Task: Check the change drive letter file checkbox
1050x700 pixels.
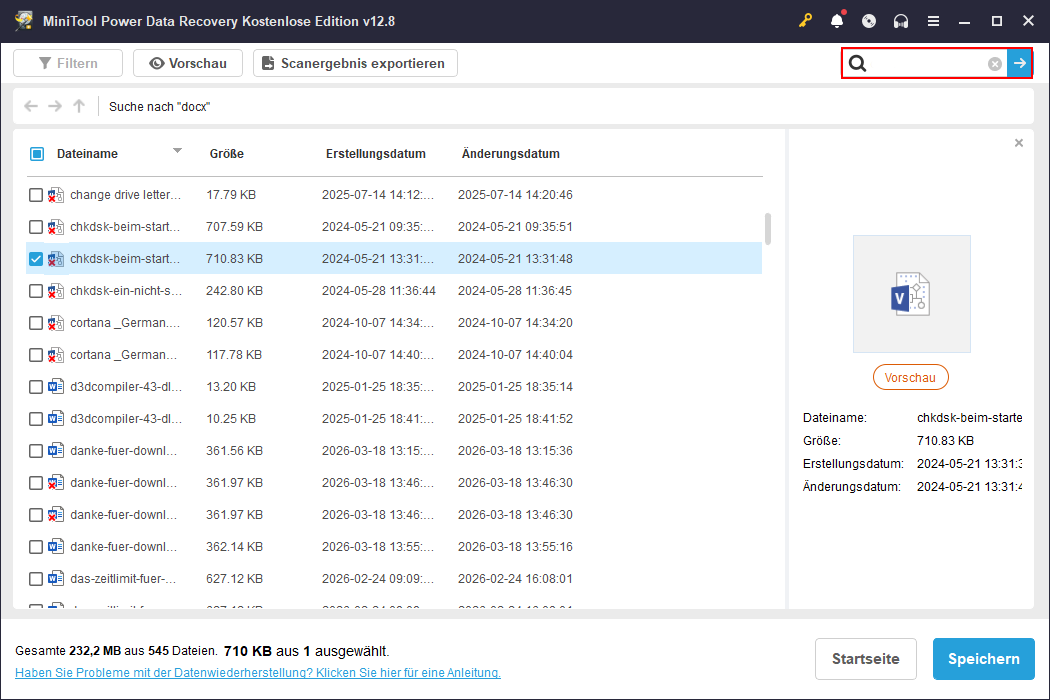Action: click(x=36, y=195)
